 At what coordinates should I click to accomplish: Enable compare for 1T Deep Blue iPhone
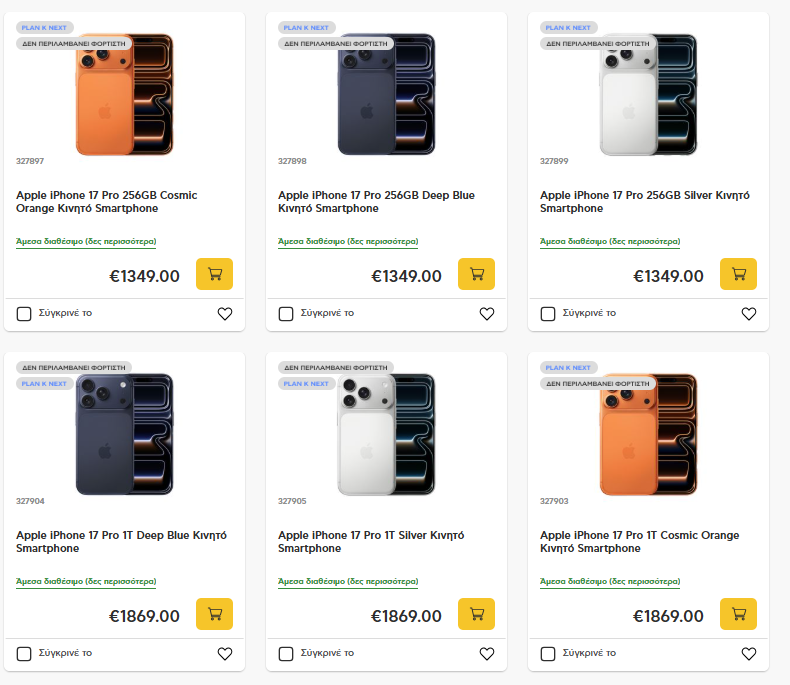pos(24,654)
